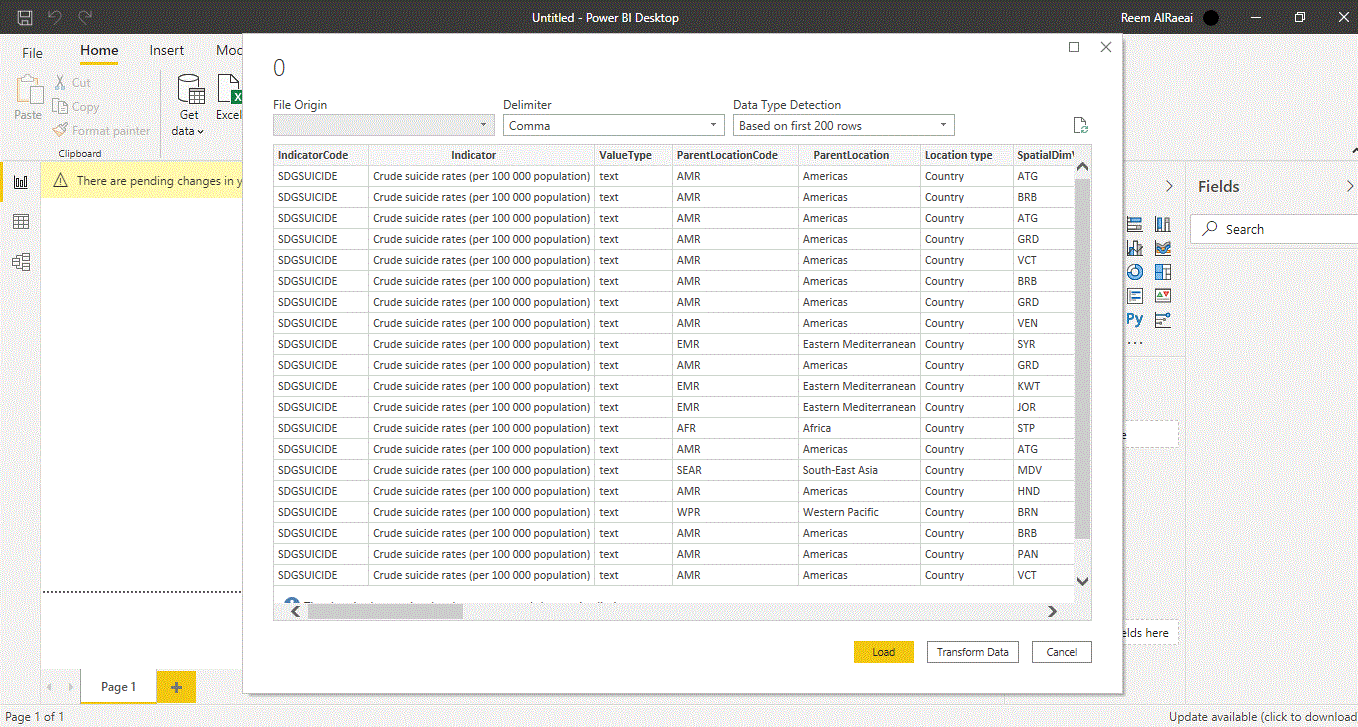Switch to Model view icon
1358x727 pixels.
point(20,262)
